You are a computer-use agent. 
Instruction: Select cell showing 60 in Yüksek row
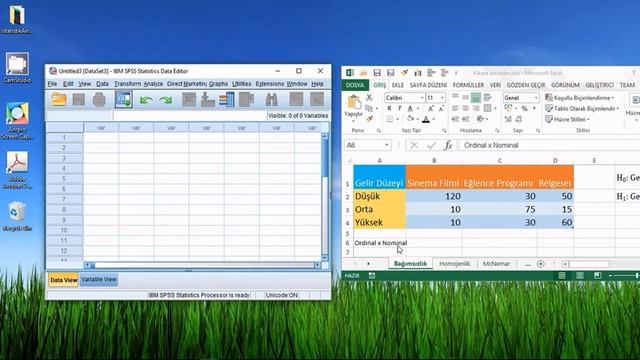tap(555, 222)
